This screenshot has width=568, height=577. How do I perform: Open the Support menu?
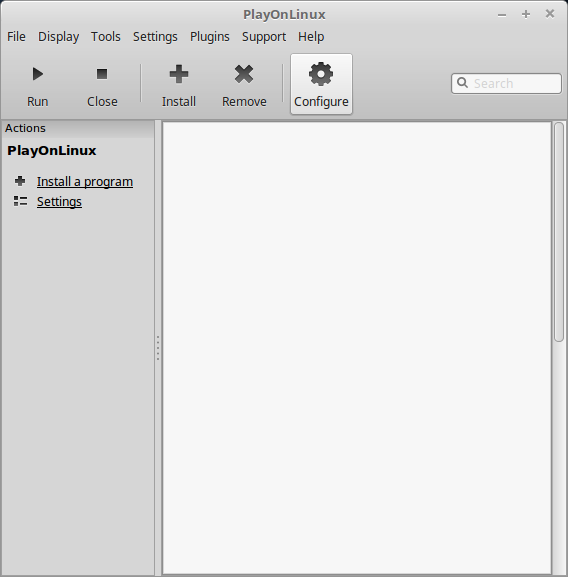(264, 36)
